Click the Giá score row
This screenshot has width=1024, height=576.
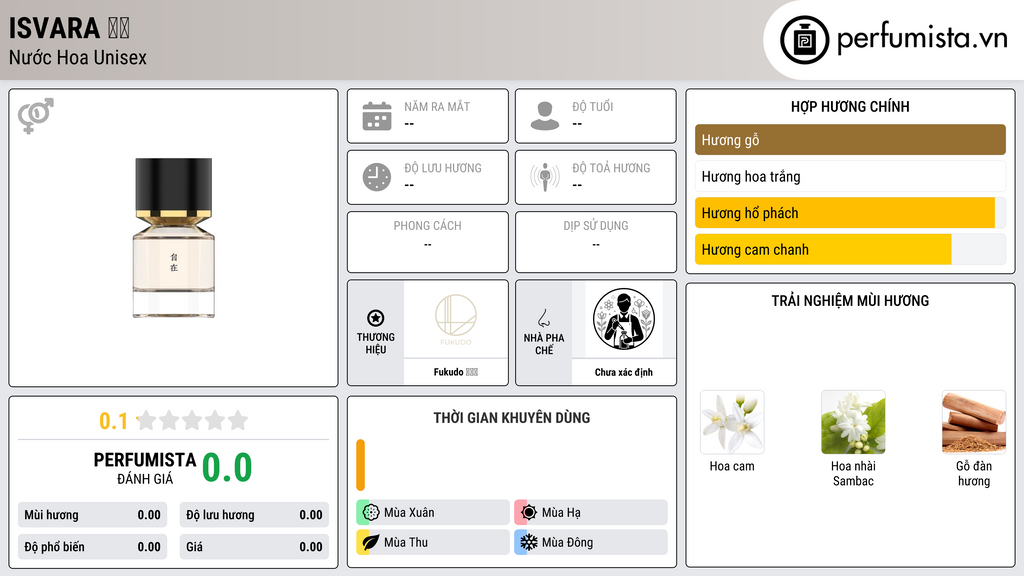[254, 547]
